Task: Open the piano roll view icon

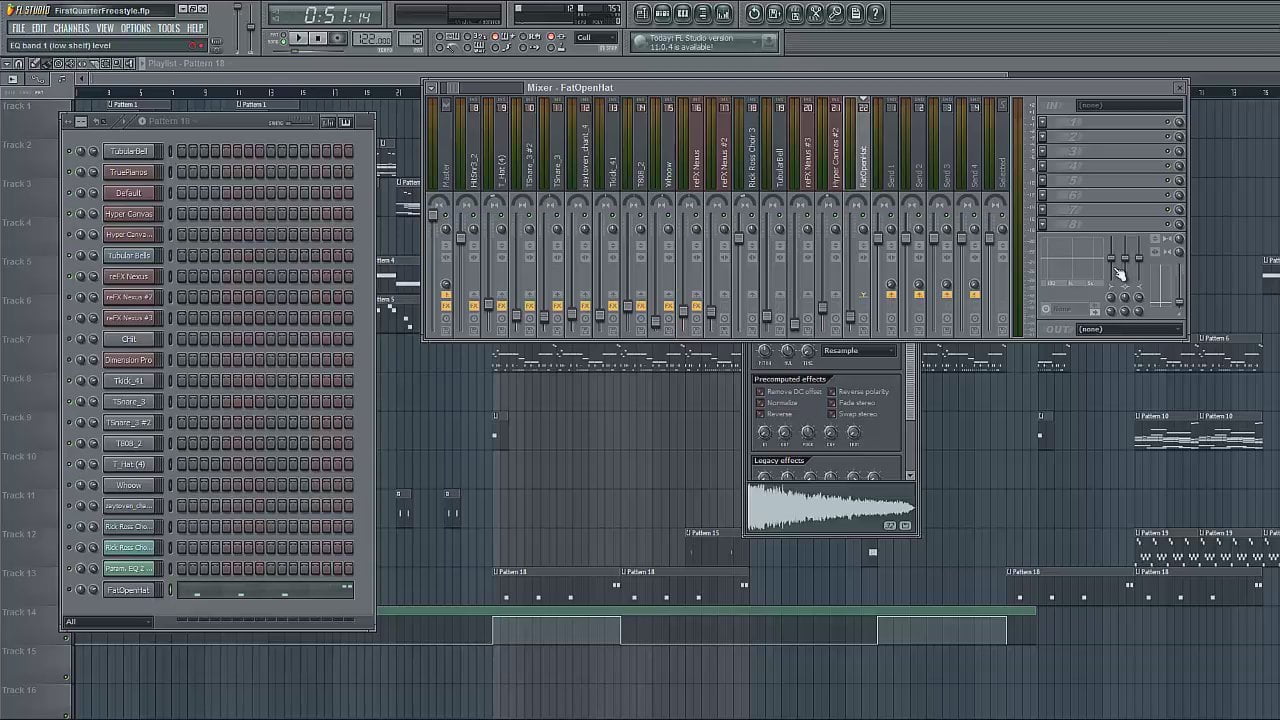Action: 682,13
